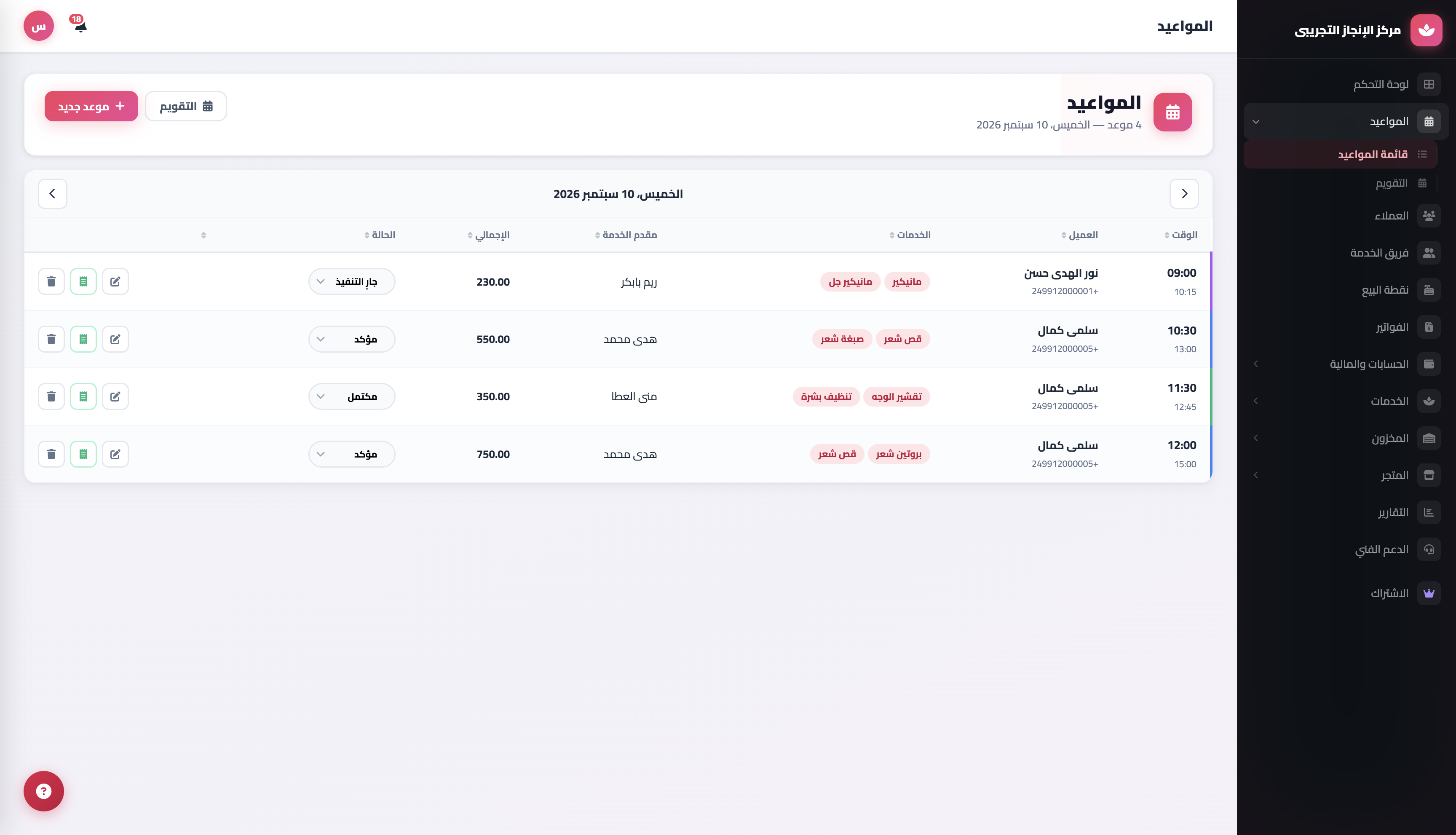Delete the 09:00 نور الهدى حسن appointment

tap(51, 281)
